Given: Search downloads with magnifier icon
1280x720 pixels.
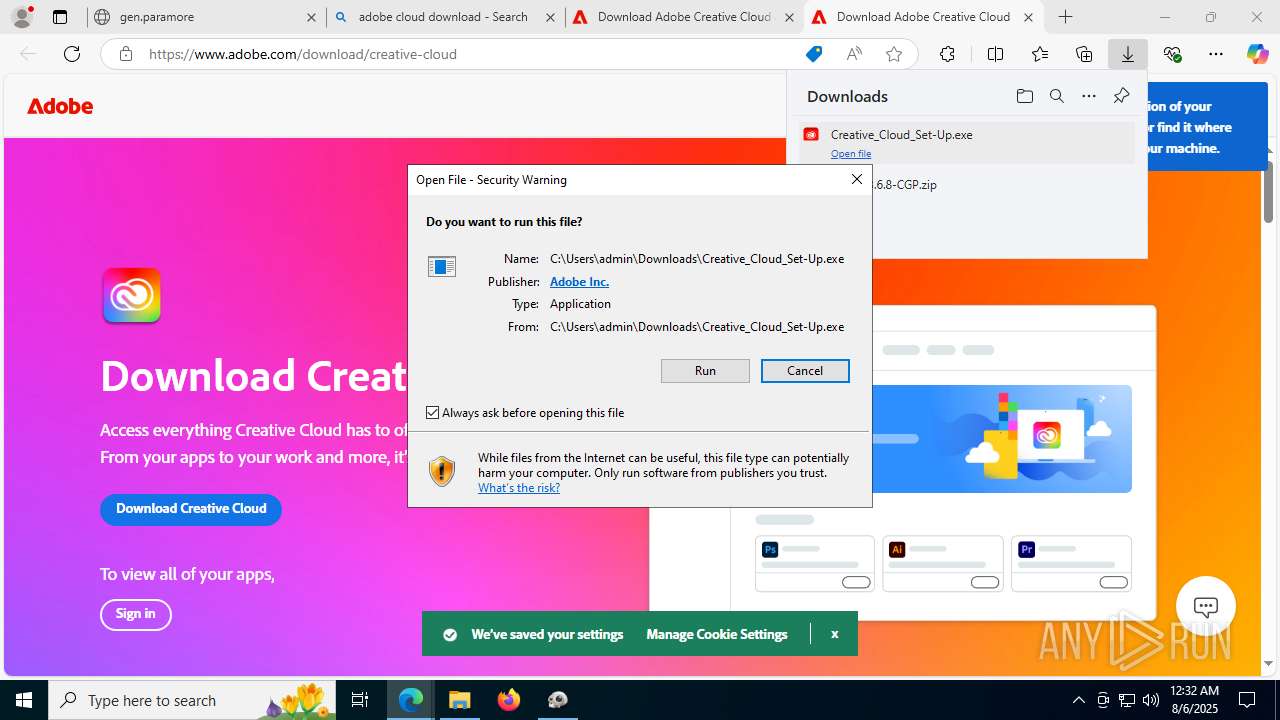Looking at the screenshot, I should [x=1057, y=96].
